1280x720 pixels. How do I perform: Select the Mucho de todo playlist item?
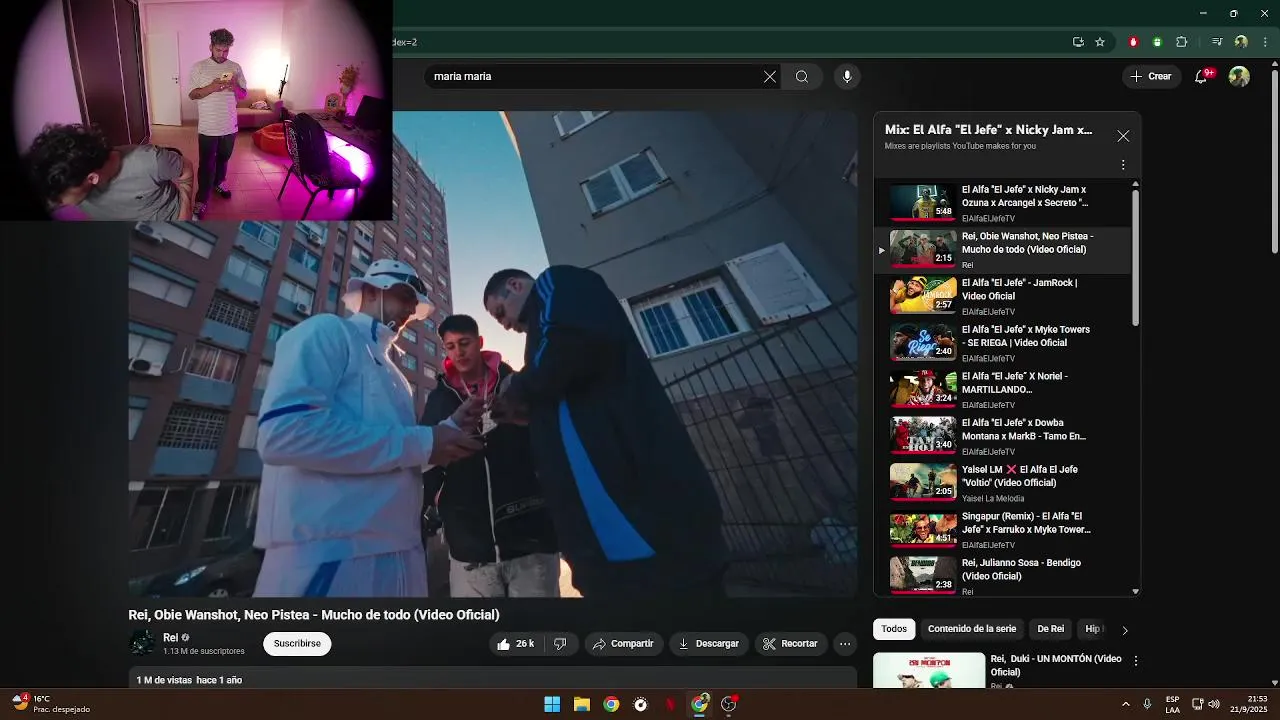pyautogui.click(x=1003, y=250)
